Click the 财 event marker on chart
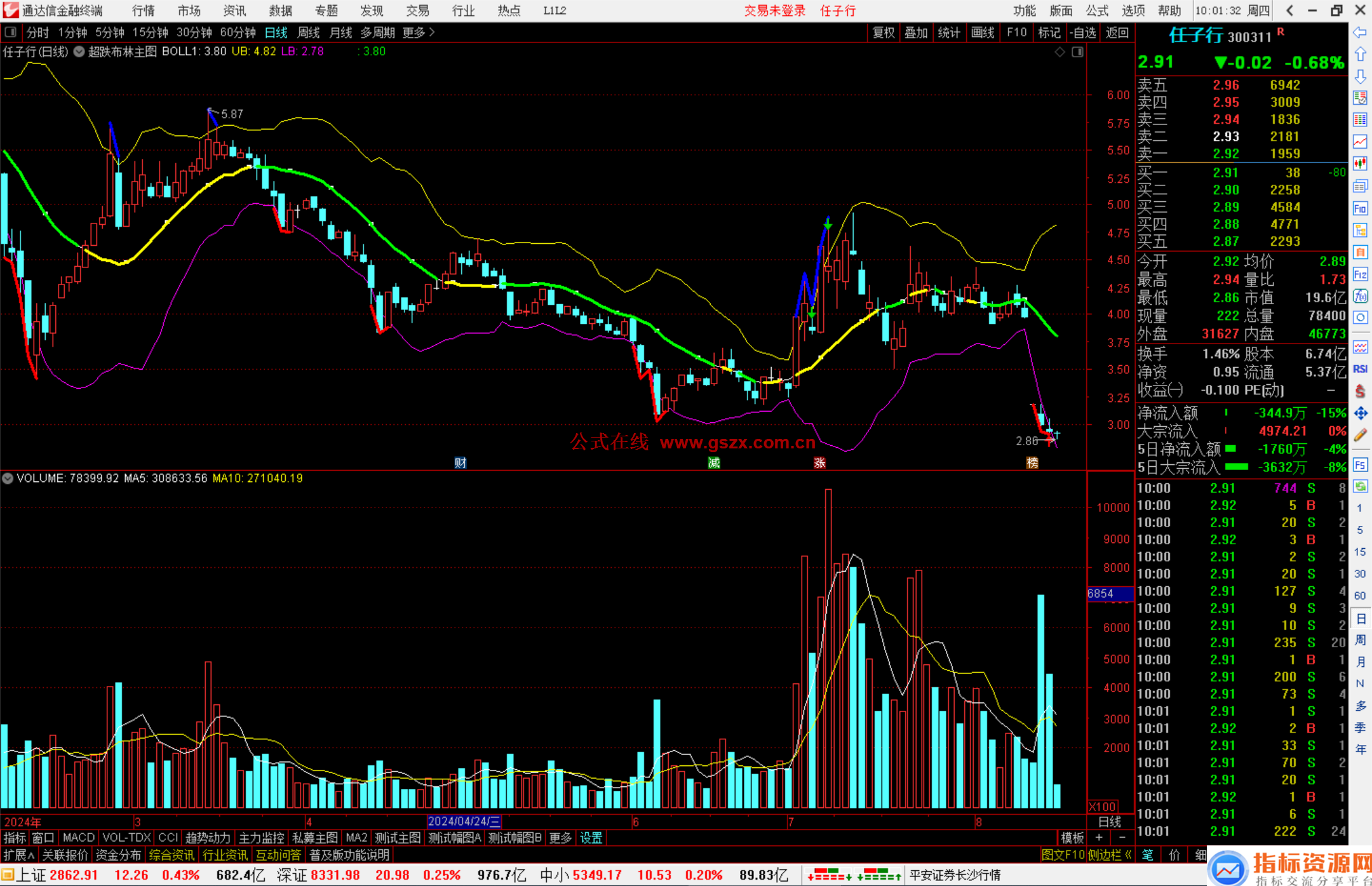 461,462
